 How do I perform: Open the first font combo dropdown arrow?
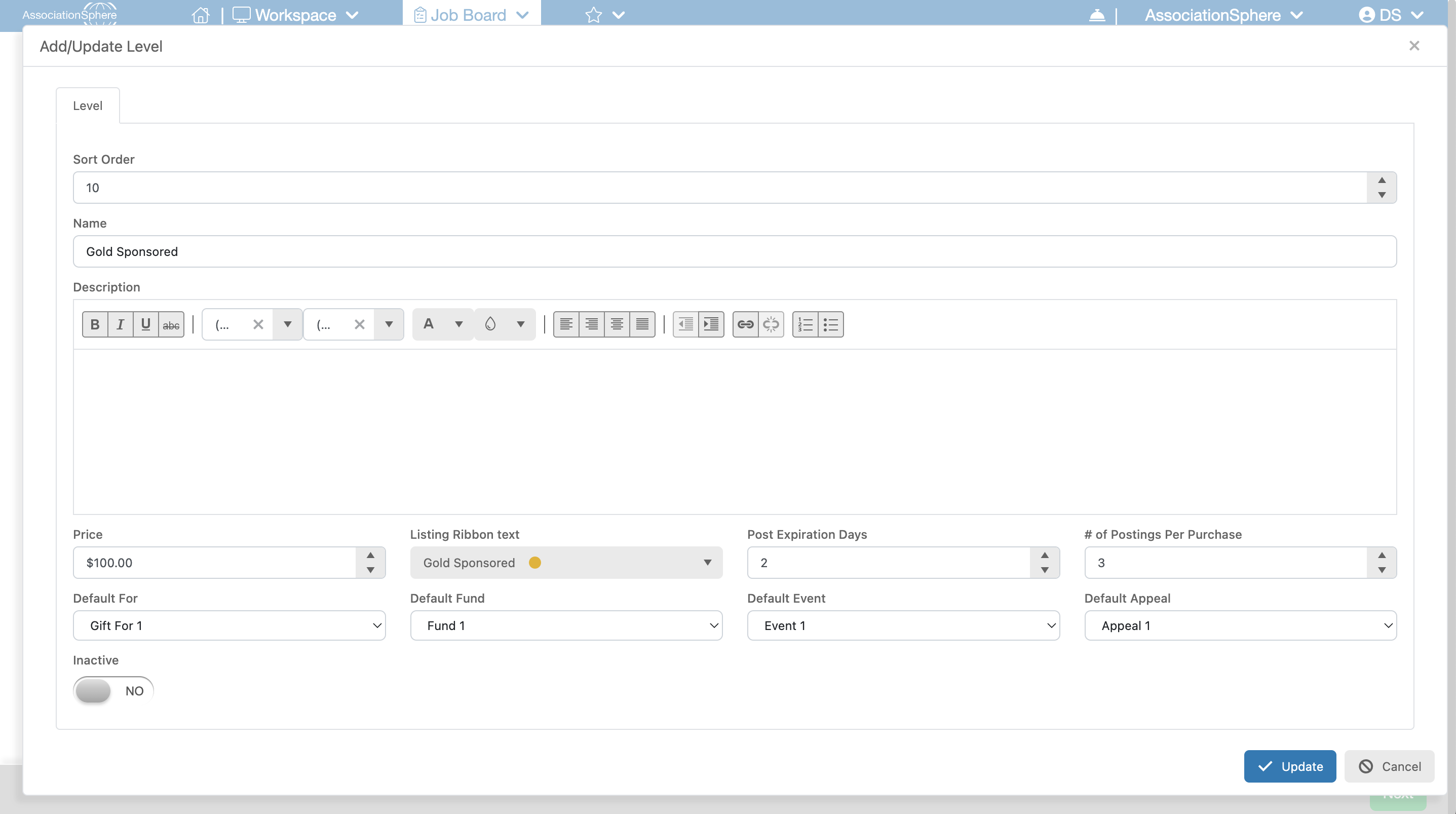click(x=288, y=324)
